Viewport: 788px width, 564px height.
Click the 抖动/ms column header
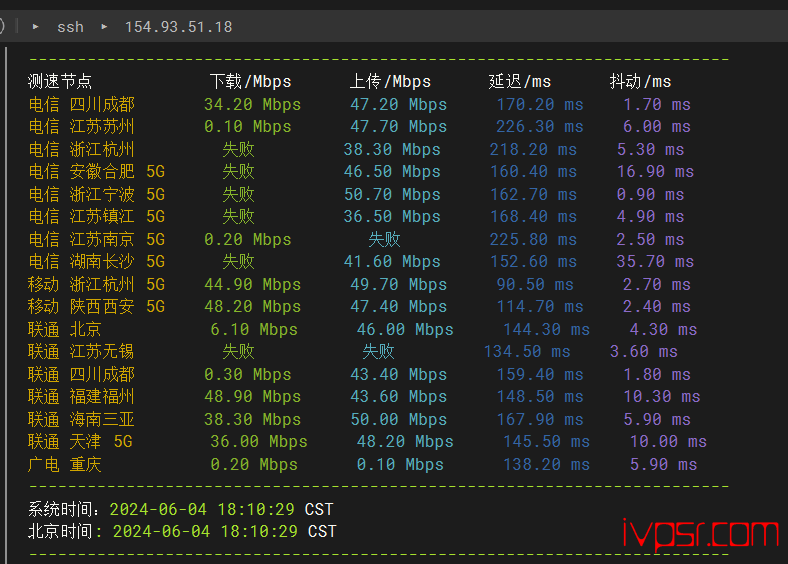pyautogui.click(x=640, y=81)
